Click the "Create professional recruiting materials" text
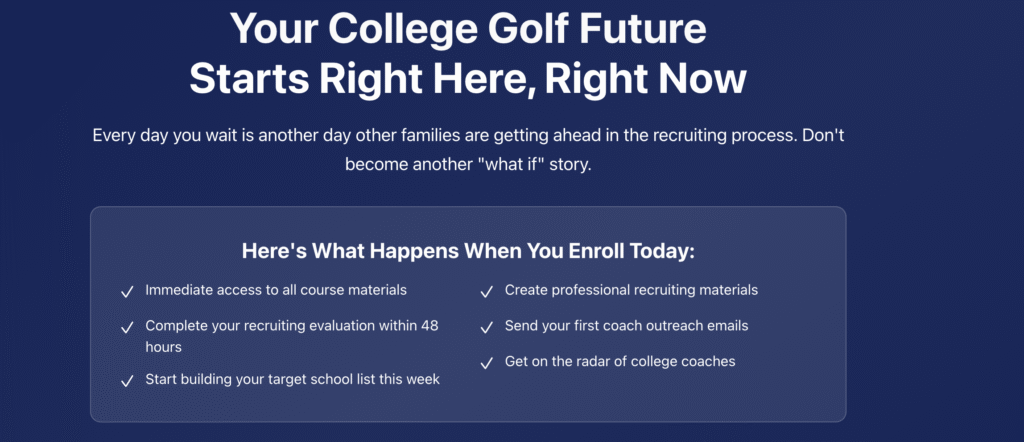Viewport: 1024px width, 442px height. tap(631, 290)
